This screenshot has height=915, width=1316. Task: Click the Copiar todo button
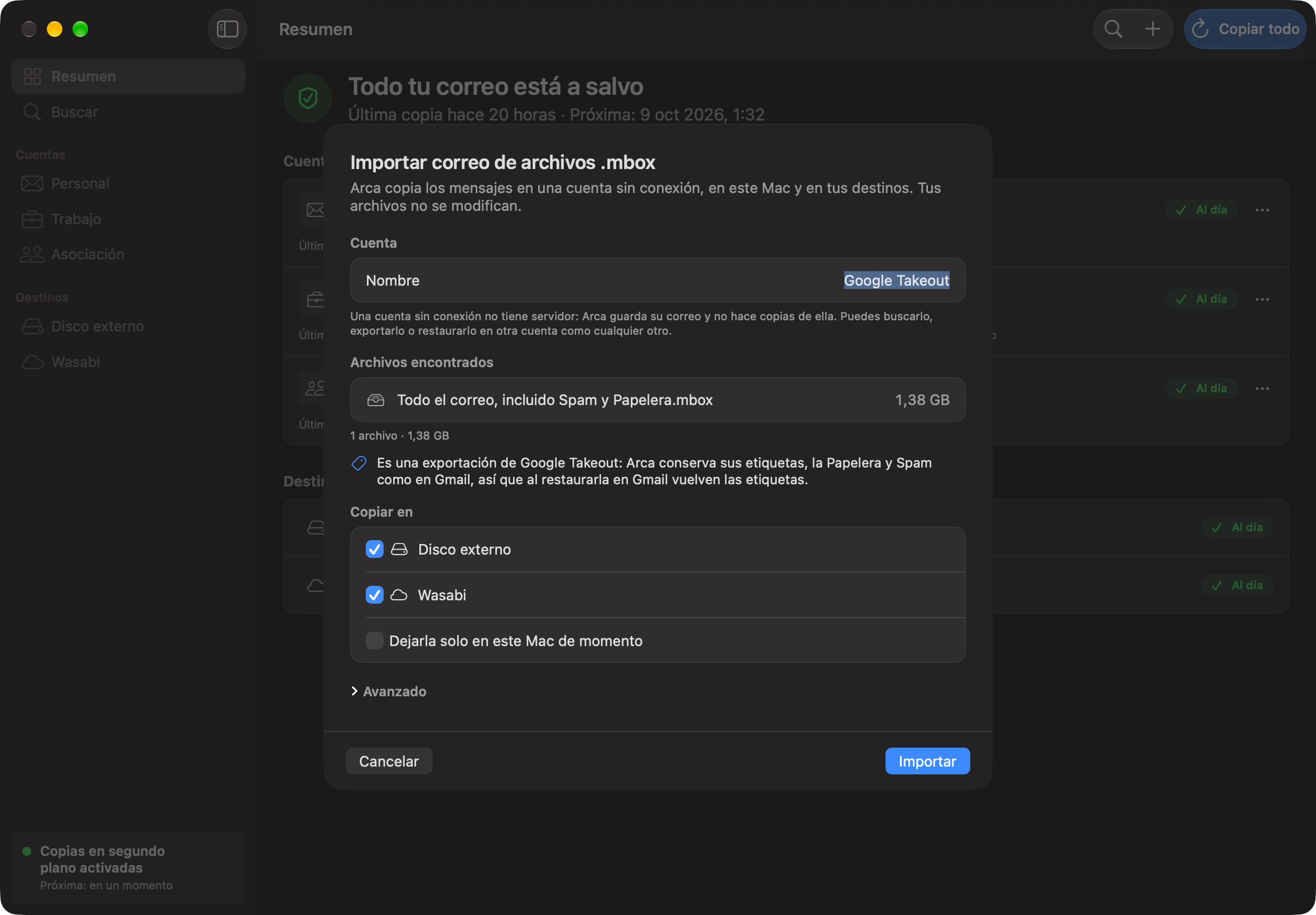(x=1245, y=28)
